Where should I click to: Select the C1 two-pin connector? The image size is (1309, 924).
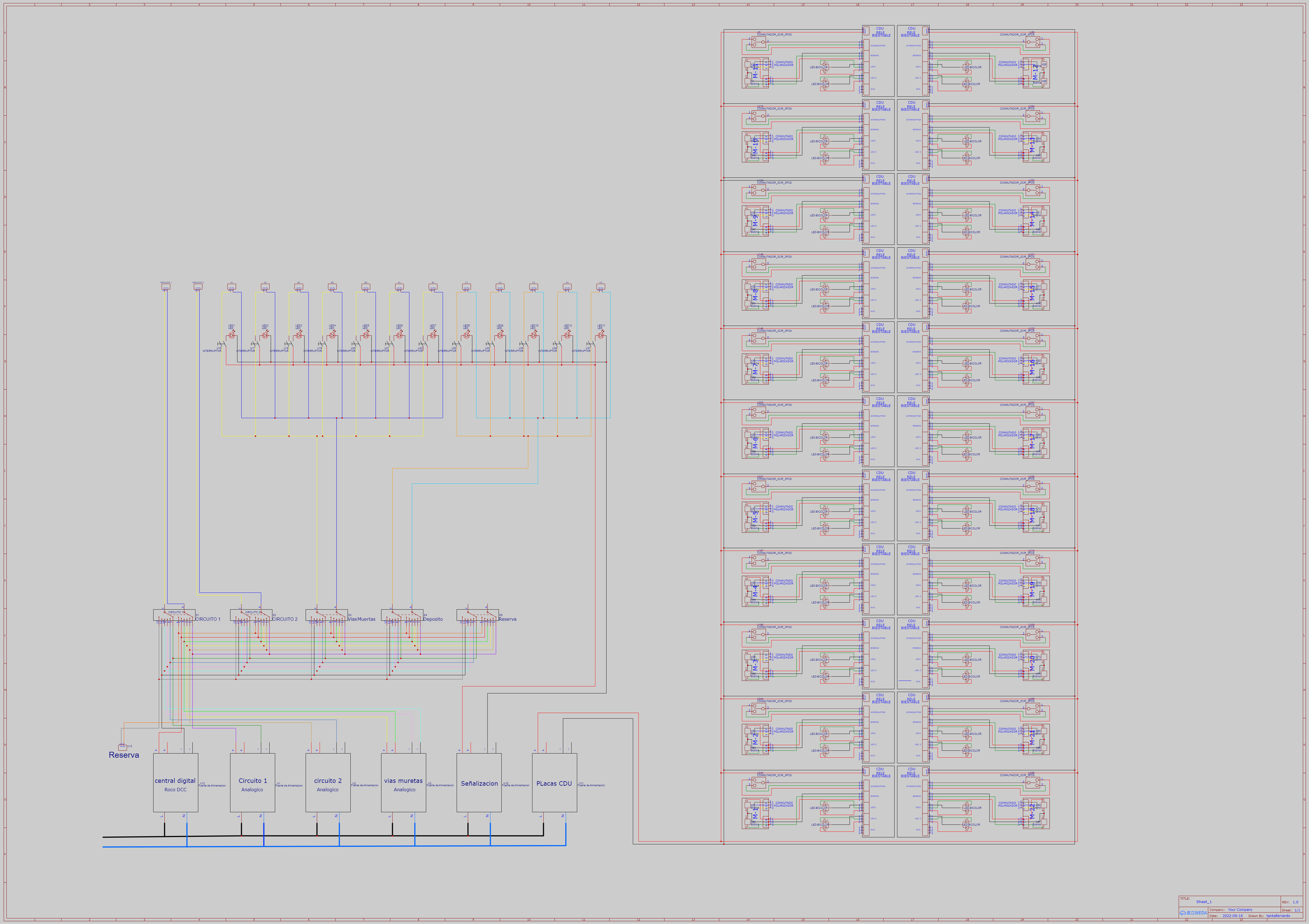tap(466, 287)
